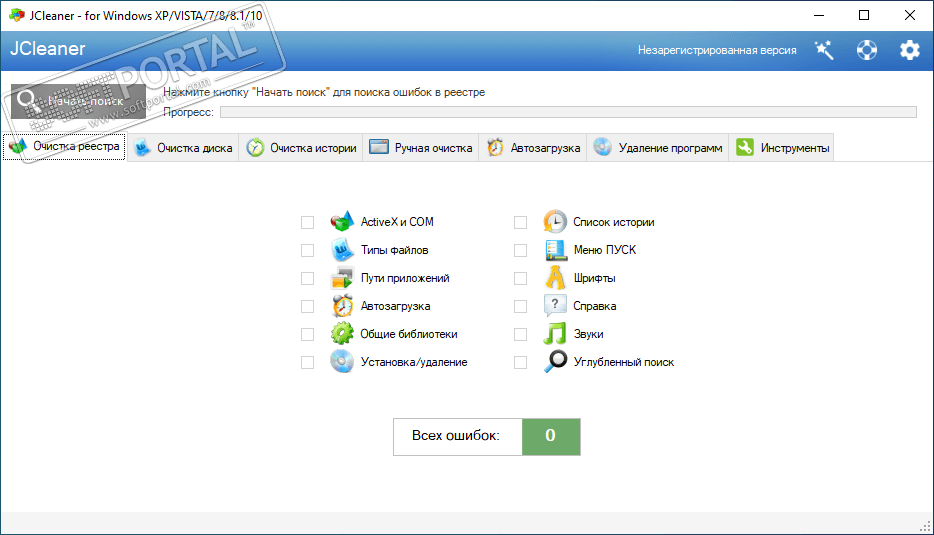The width and height of the screenshot is (934, 535).
Task: Open the lifebuoy help icon
Action: [x=867, y=50]
